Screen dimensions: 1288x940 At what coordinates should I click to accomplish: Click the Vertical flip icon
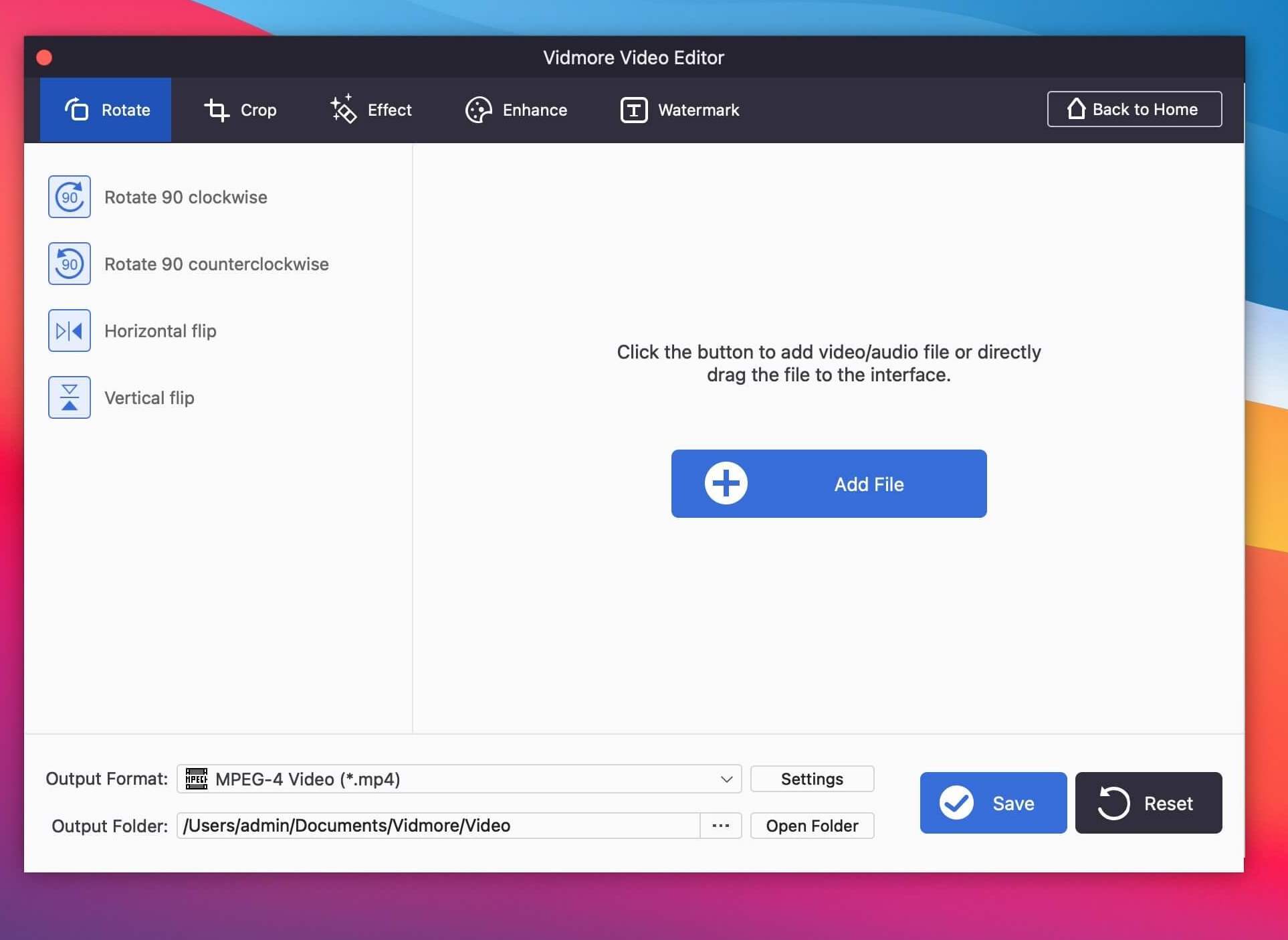tap(70, 397)
